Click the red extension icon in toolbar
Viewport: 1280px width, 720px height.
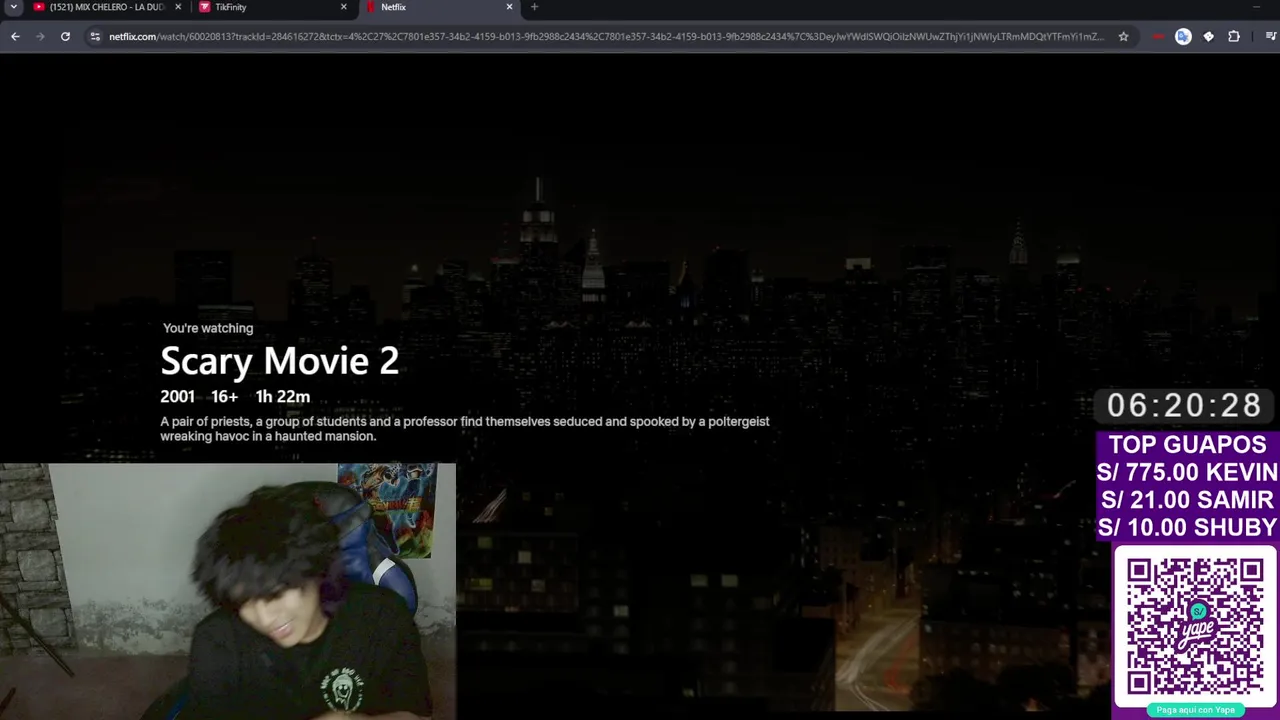click(x=1158, y=36)
